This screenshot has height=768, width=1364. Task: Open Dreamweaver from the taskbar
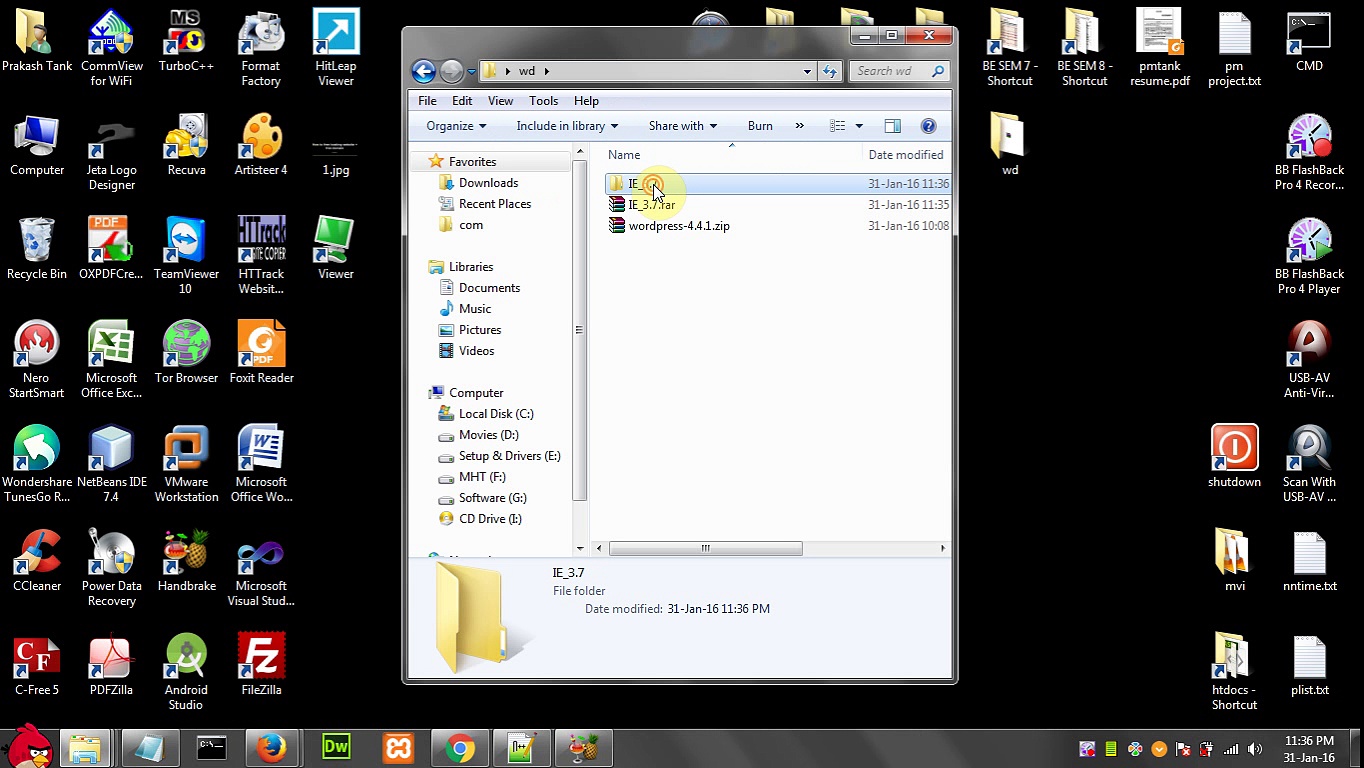point(336,748)
